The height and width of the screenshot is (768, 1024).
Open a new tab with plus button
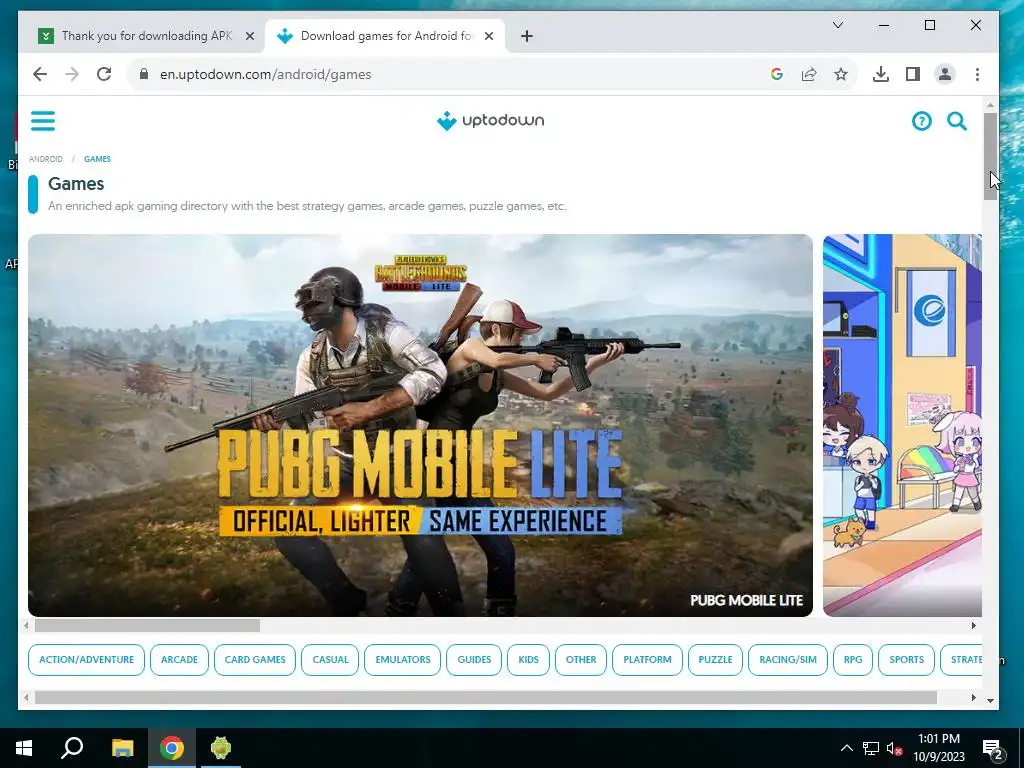tap(527, 36)
